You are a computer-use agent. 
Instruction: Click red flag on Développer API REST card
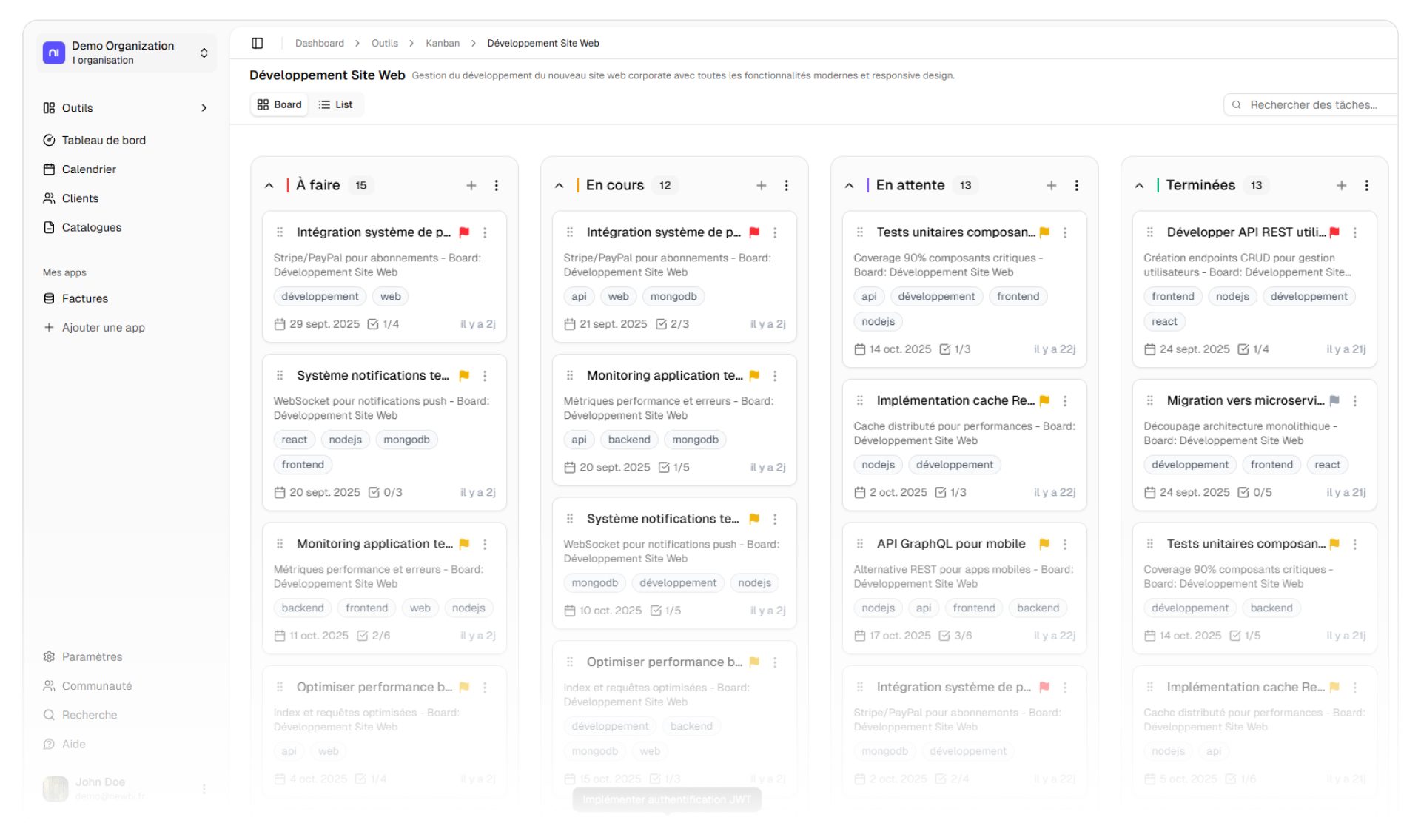coord(1334,232)
